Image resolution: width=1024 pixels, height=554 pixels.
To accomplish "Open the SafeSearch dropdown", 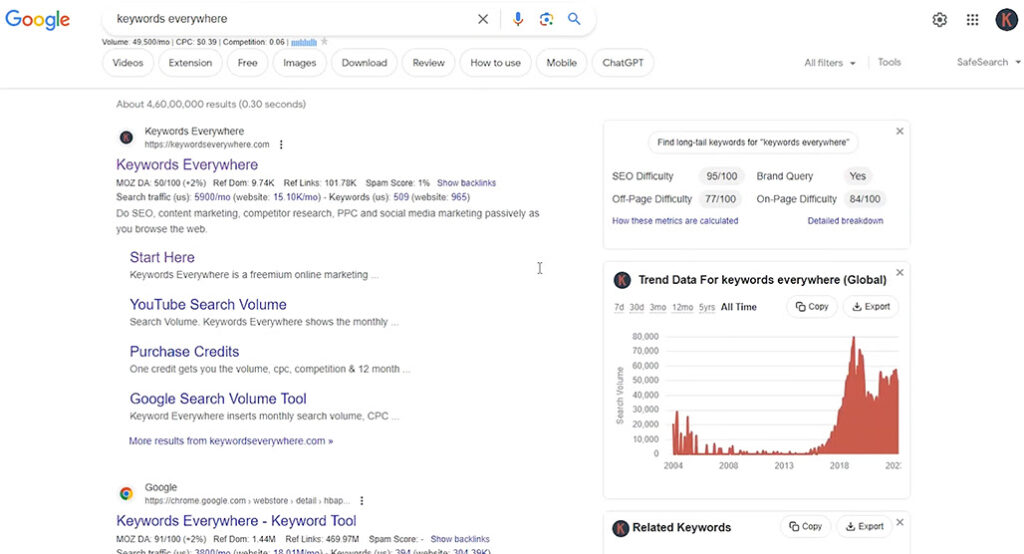I will coord(988,62).
